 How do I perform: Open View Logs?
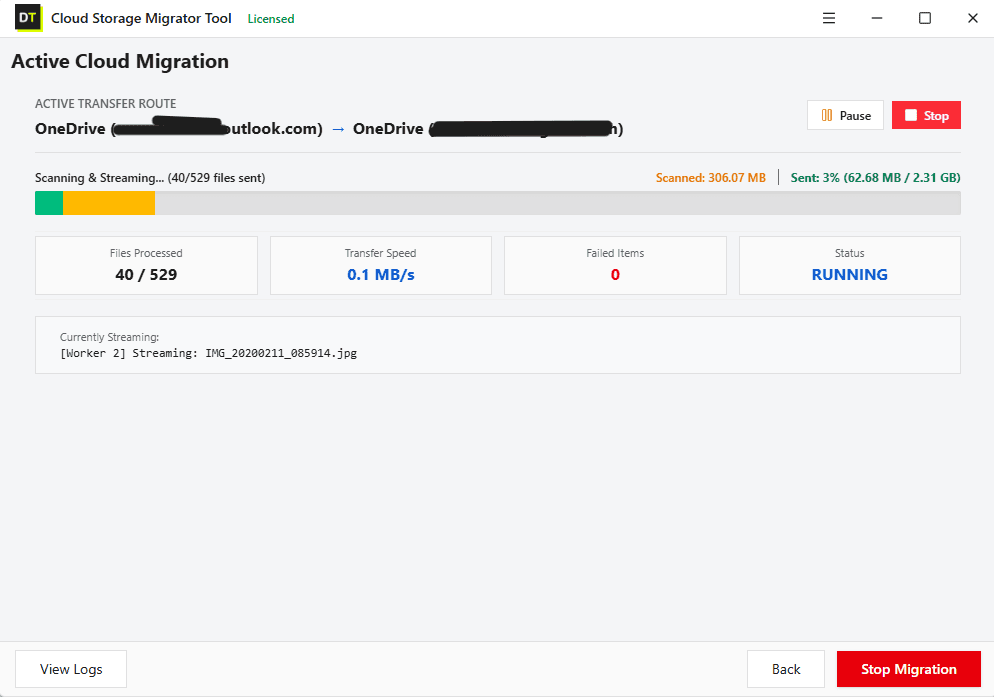[71, 669]
